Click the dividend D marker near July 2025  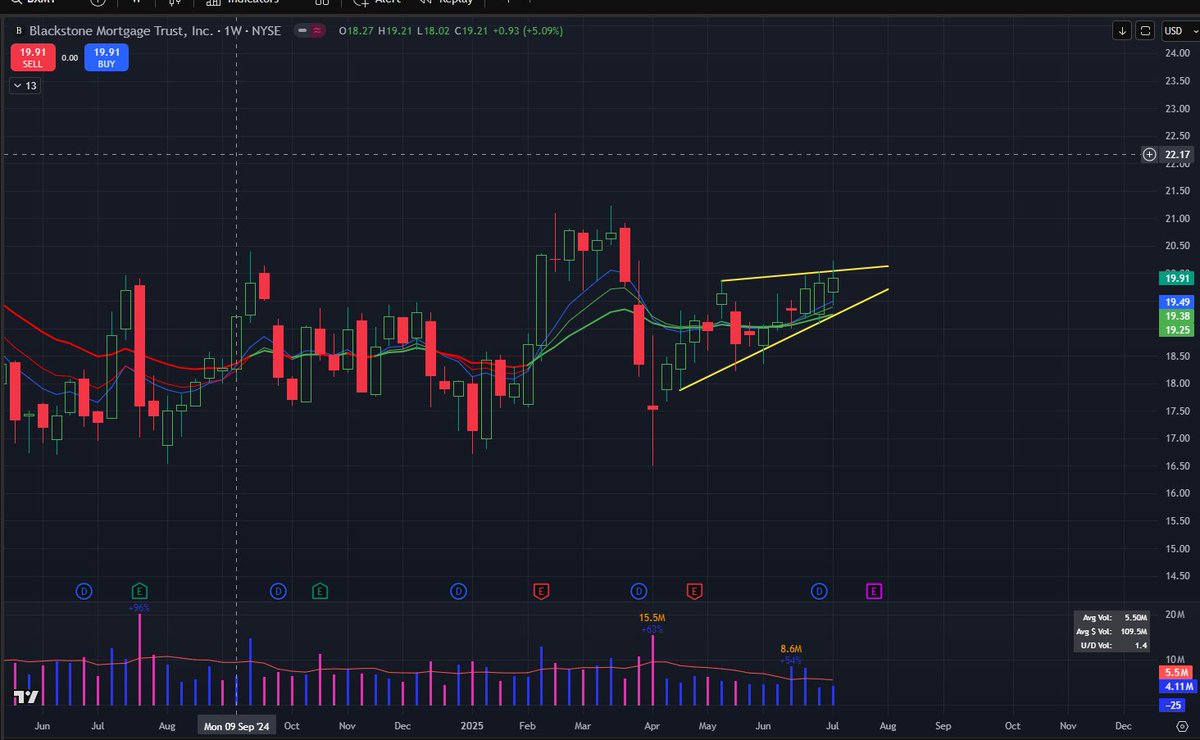(819, 592)
